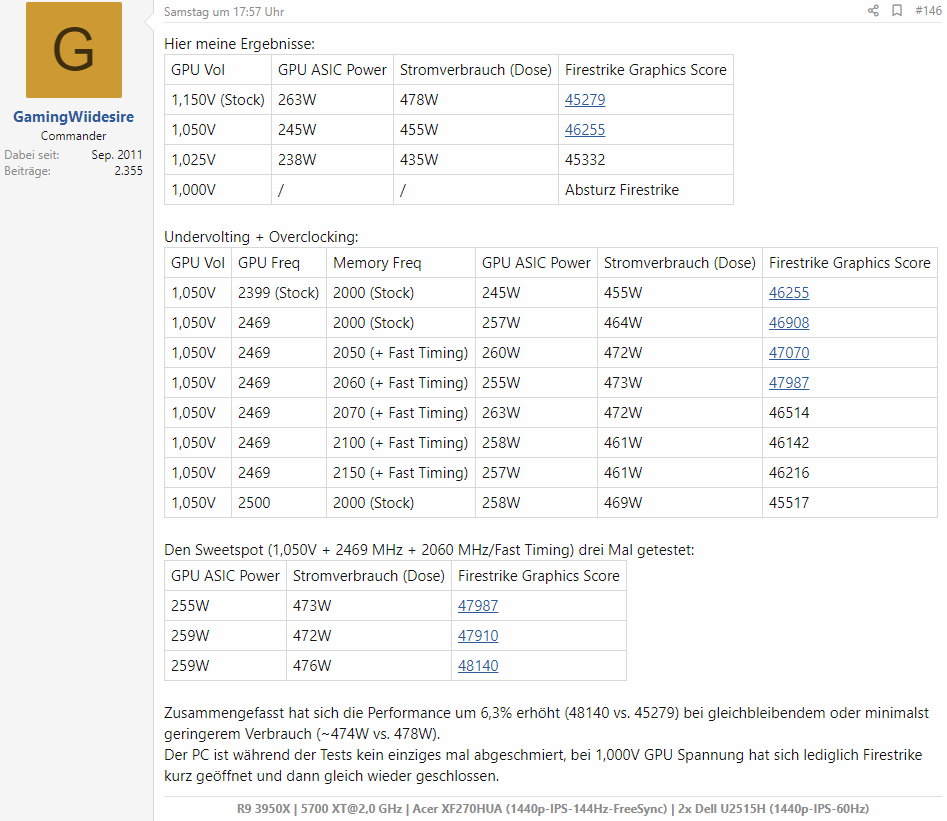The height and width of the screenshot is (821, 947).
Task: Click the cell '1,150V (Stock)'
Action: 218,100
